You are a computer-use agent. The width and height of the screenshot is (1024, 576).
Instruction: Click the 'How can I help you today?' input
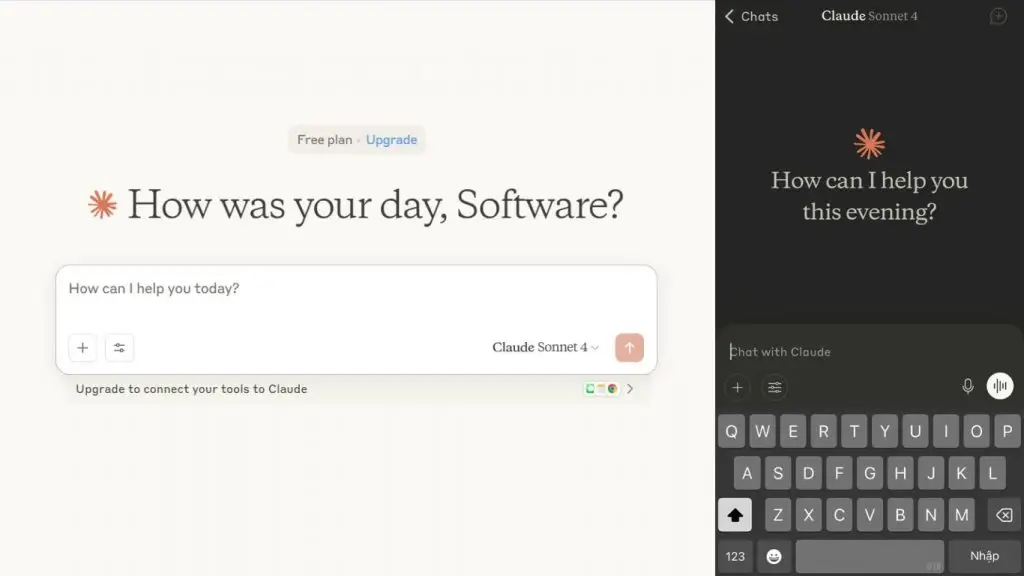coord(356,289)
